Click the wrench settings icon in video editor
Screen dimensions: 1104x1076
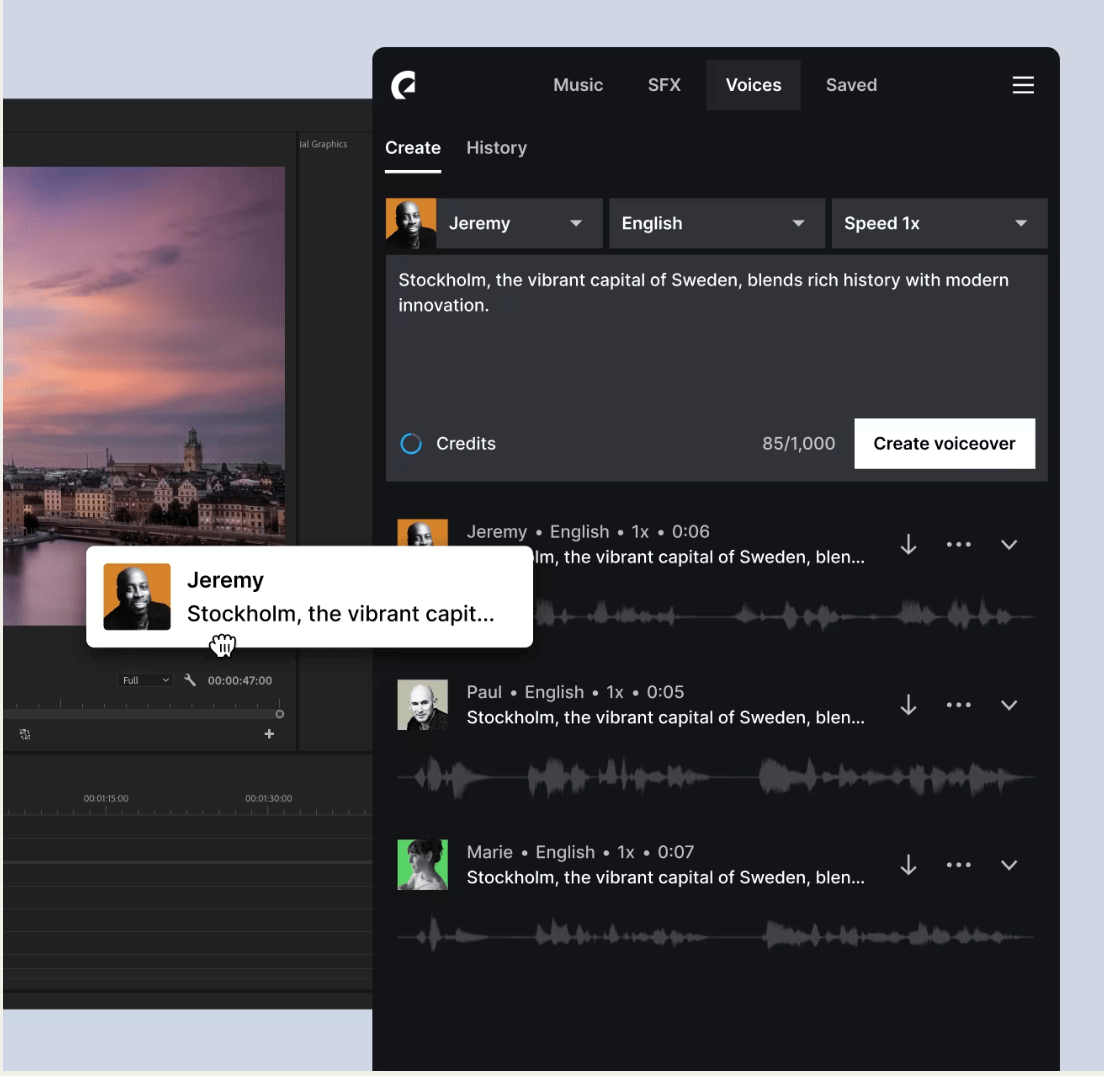click(189, 680)
